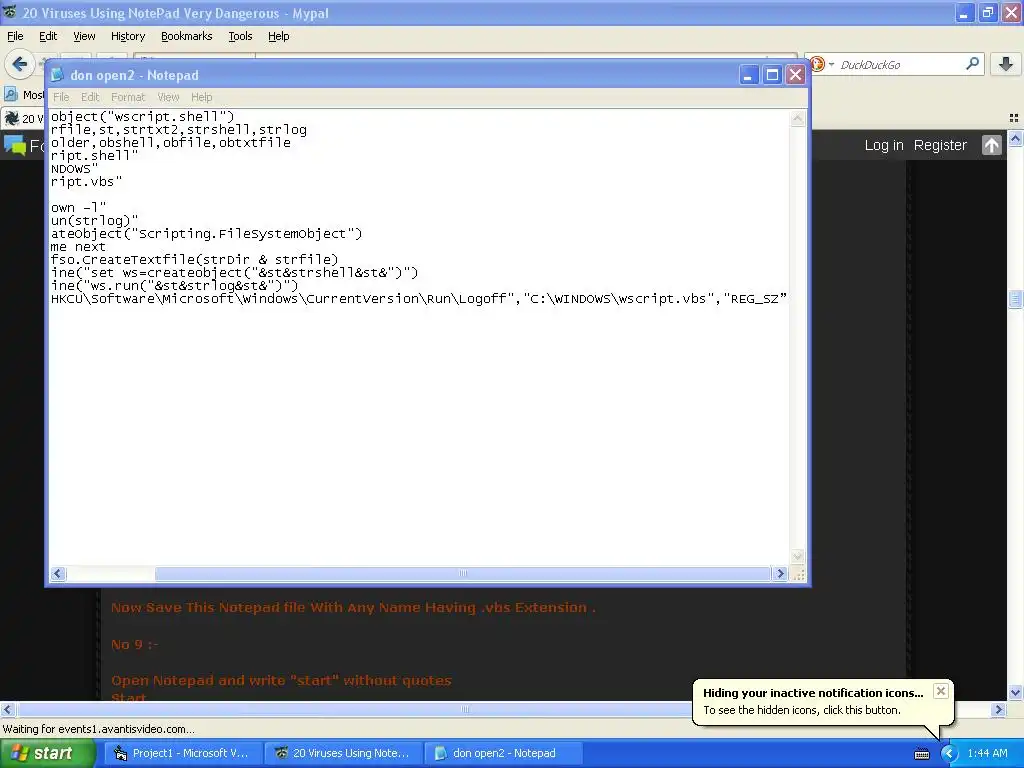
Task: Click the Register link
Action: (x=940, y=145)
